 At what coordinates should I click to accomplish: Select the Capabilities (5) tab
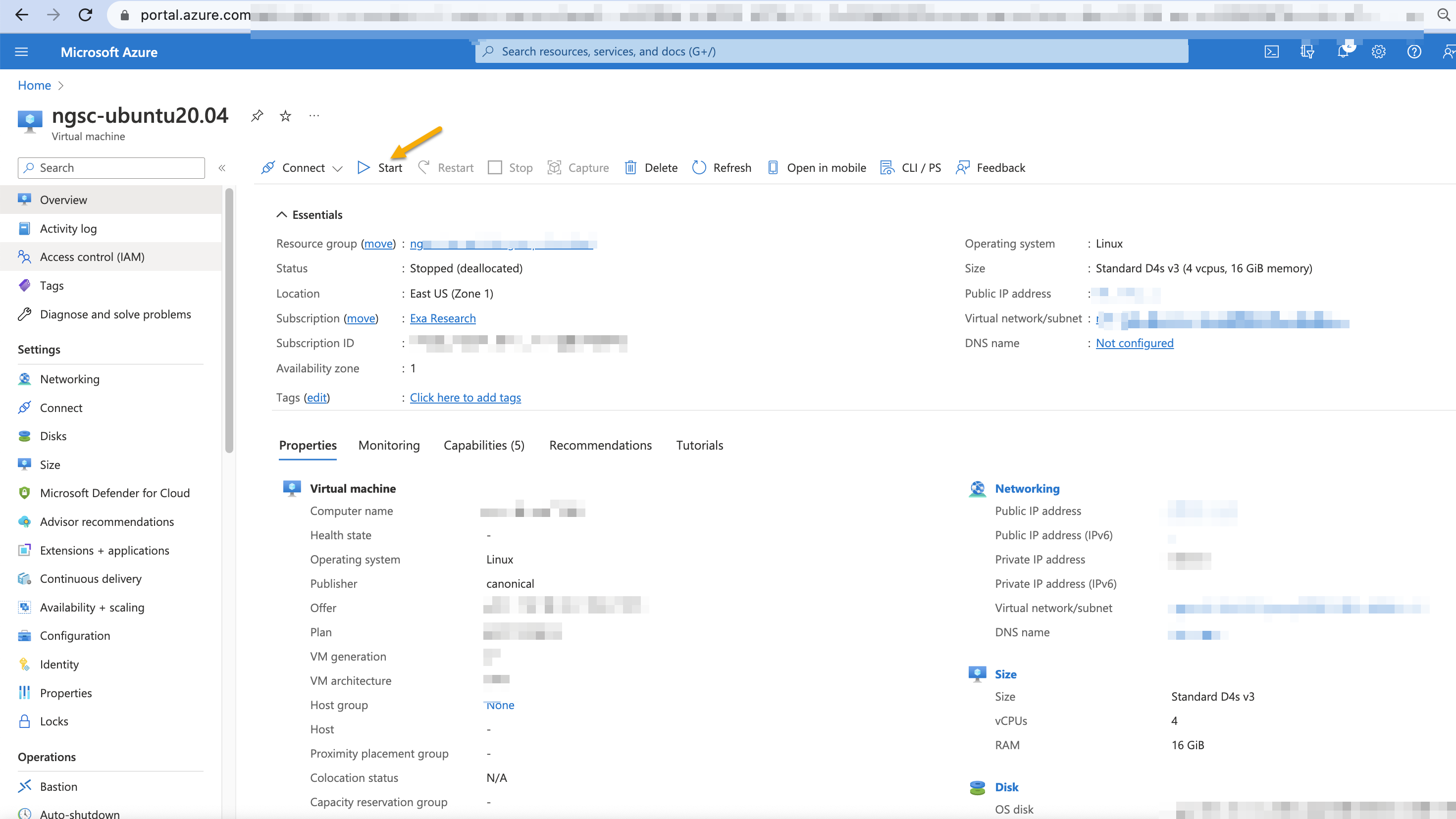(x=485, y=445)
